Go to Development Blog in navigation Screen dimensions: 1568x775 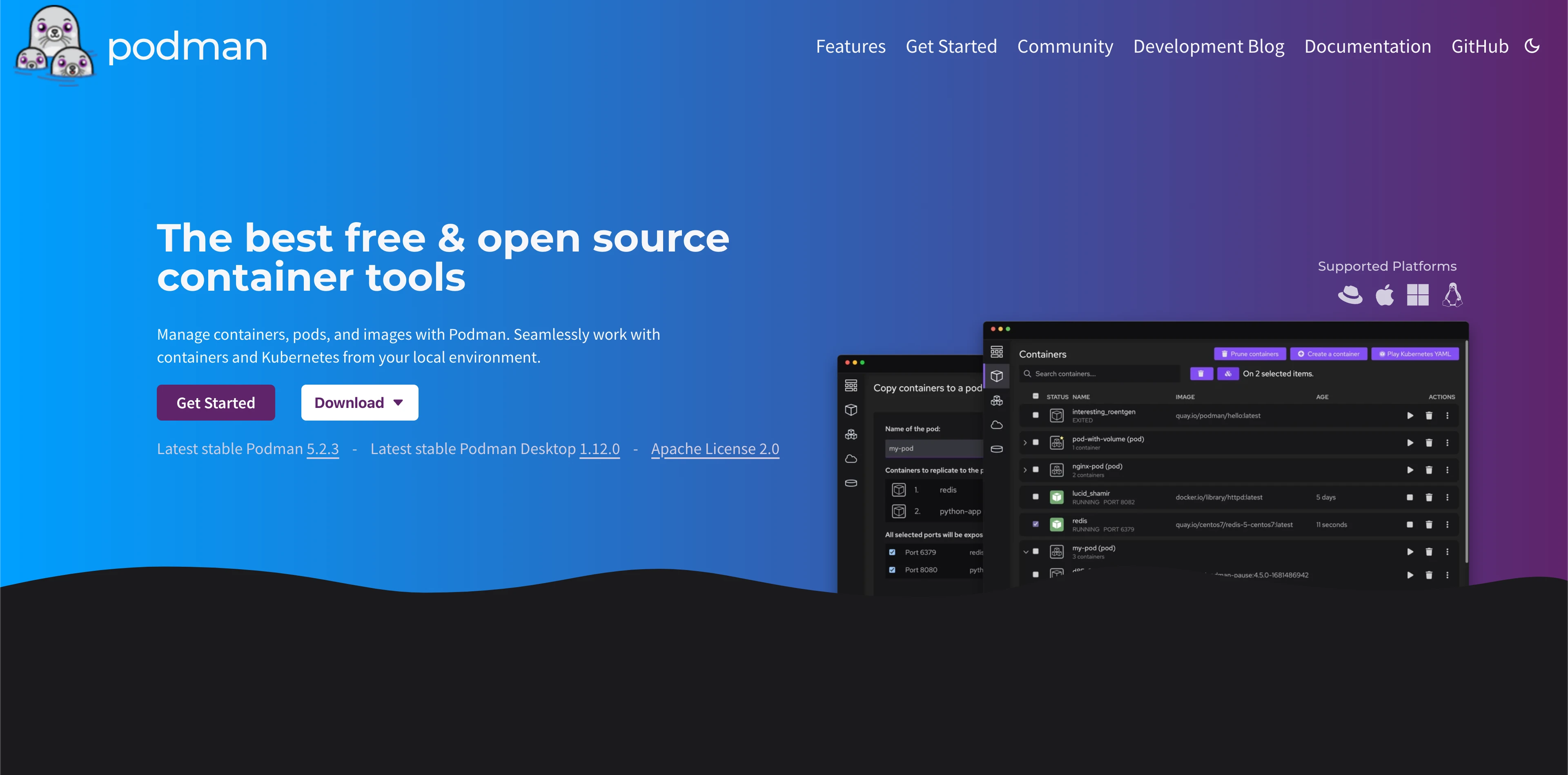pos(1208,46)
